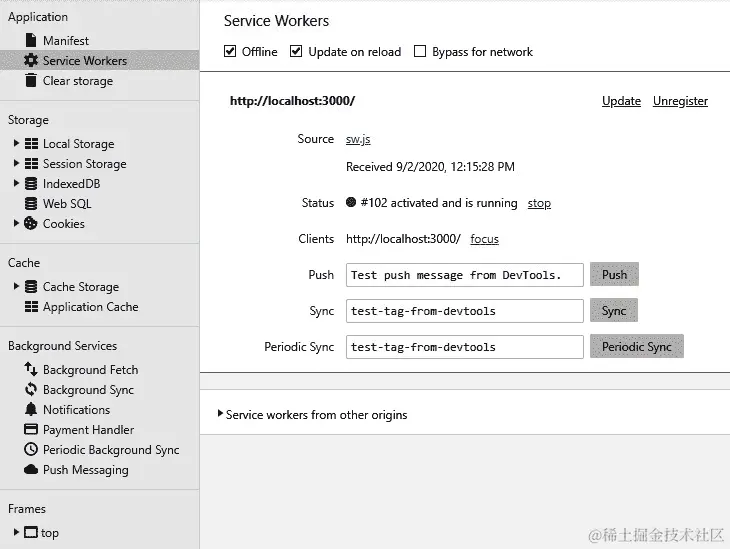Click the Cache Storage database icon
The width and height of the screenshot is (730, 549).
31,286
